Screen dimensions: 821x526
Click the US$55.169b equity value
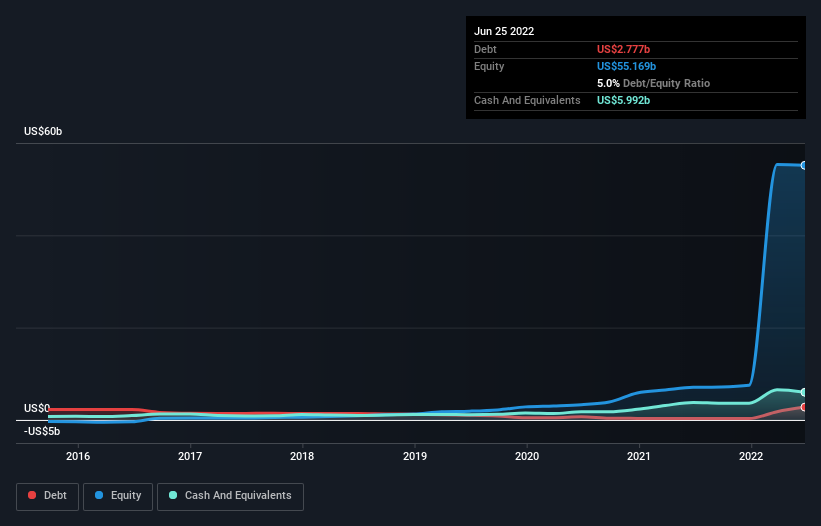(626, 66)
